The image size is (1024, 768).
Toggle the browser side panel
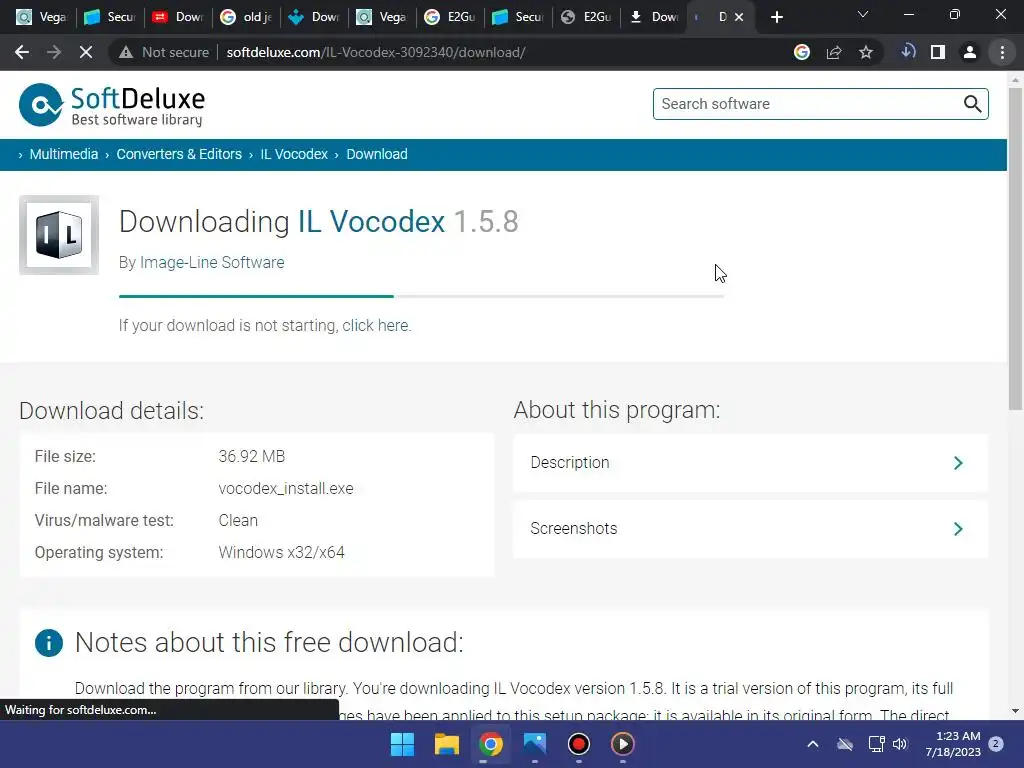938,52
